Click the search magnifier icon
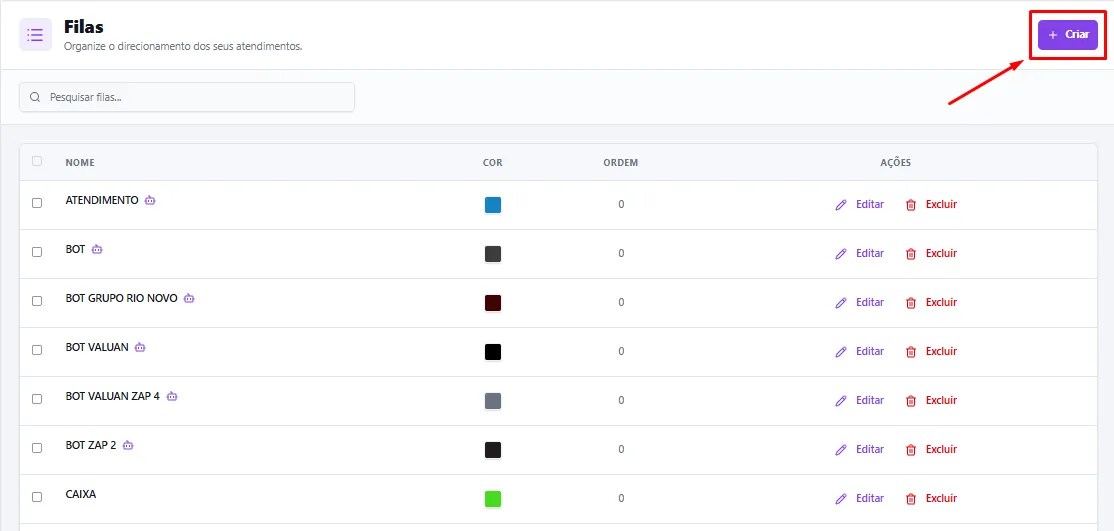 pyautogui.click(x=35, y=97)
